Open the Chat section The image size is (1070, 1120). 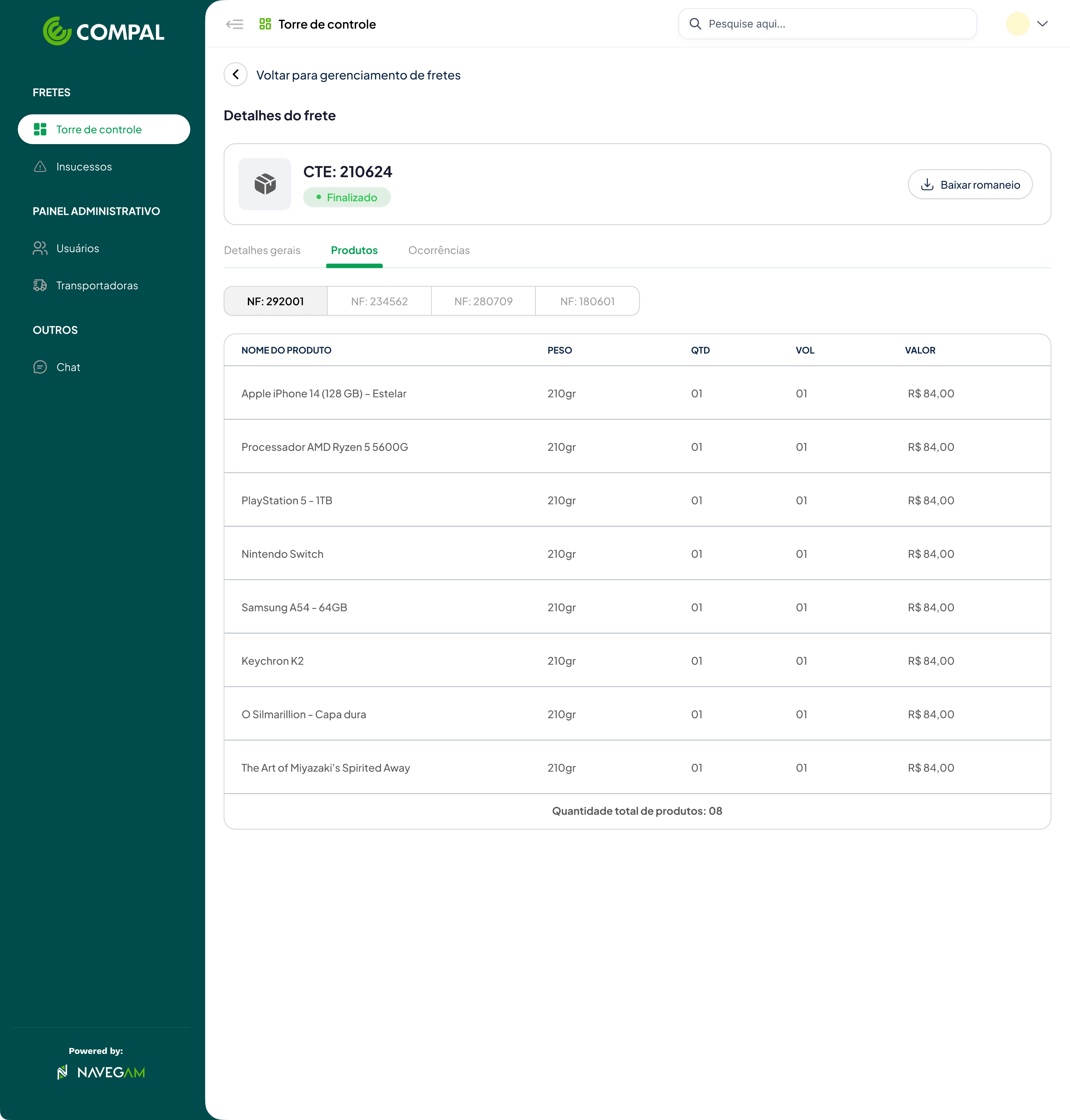(x=68, y=367)
